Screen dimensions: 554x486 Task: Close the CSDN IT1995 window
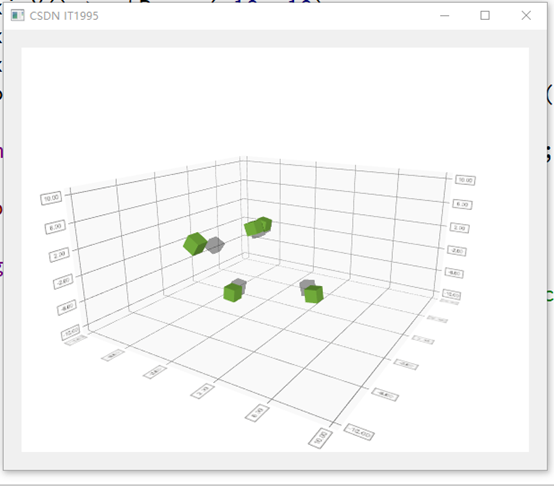pos(526,16)
